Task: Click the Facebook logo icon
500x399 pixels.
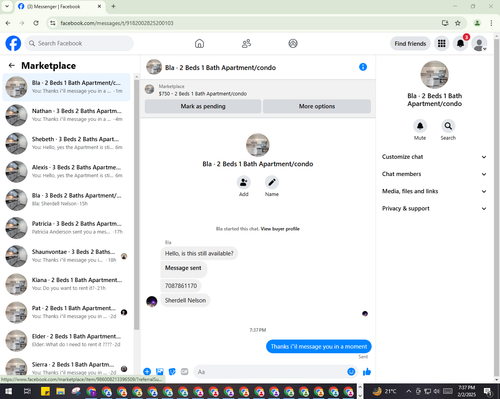Action: point(13,43)
